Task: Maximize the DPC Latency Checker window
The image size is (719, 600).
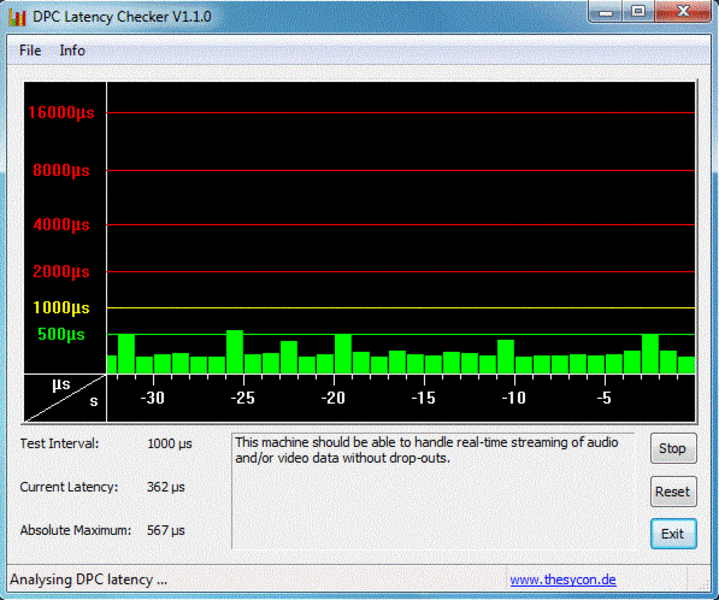Action: [x=638, y=12]
